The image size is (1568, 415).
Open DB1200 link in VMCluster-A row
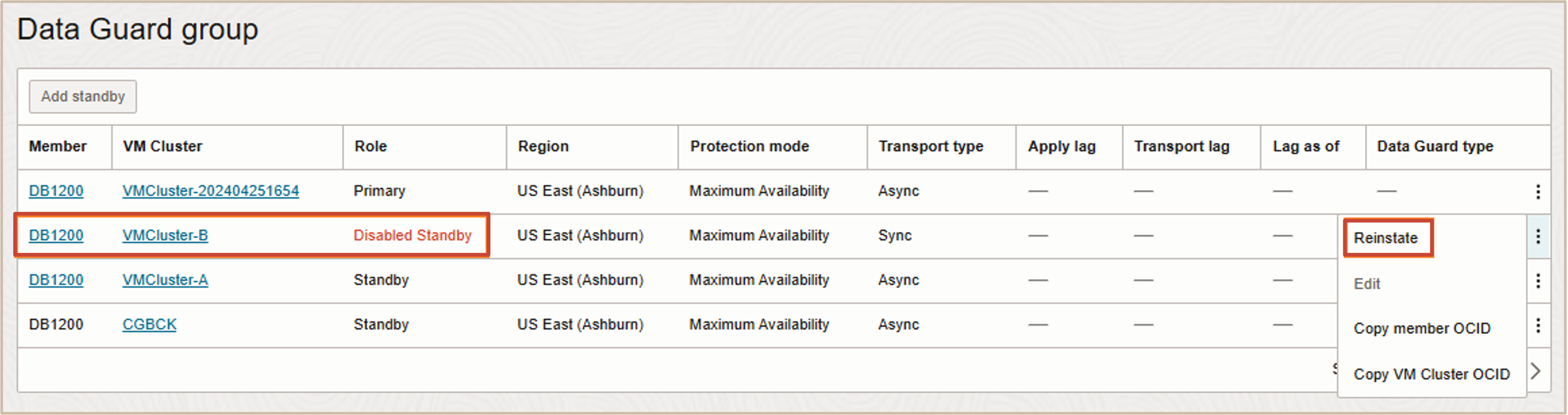(x=56, y=280)
